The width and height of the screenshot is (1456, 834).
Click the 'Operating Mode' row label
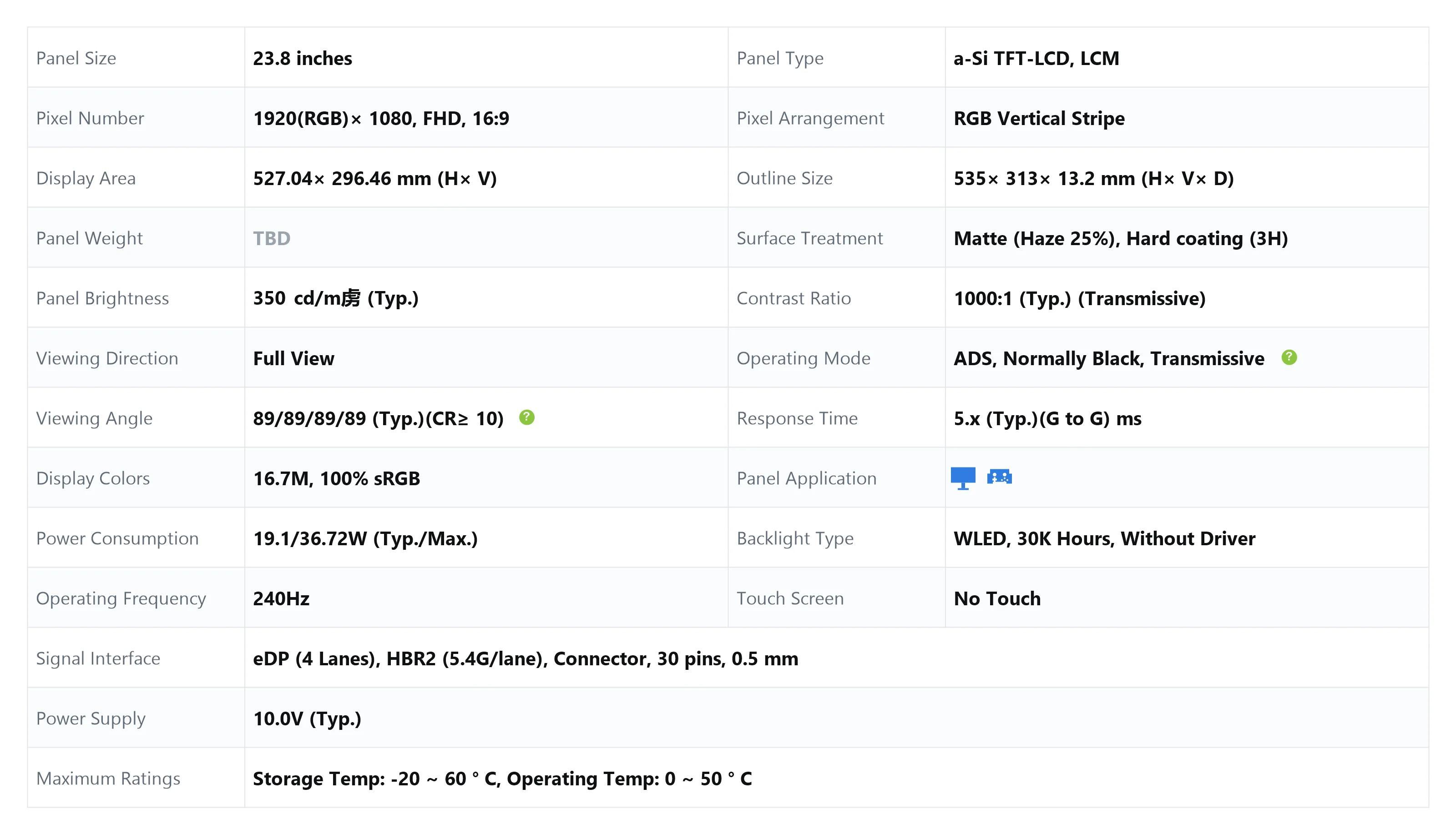804,359
